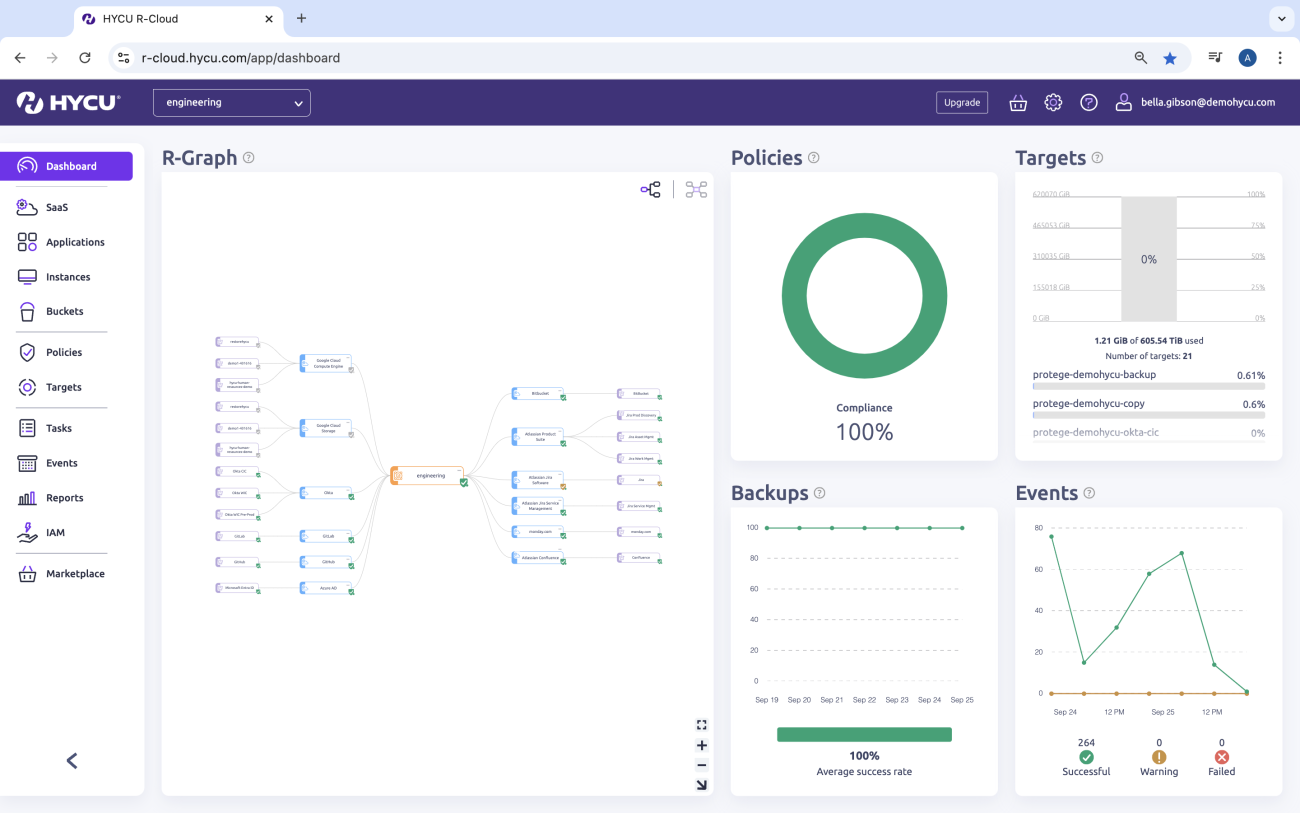
Task: Enter fullscreen mode on the R-Graph
Action: point(701,724)
